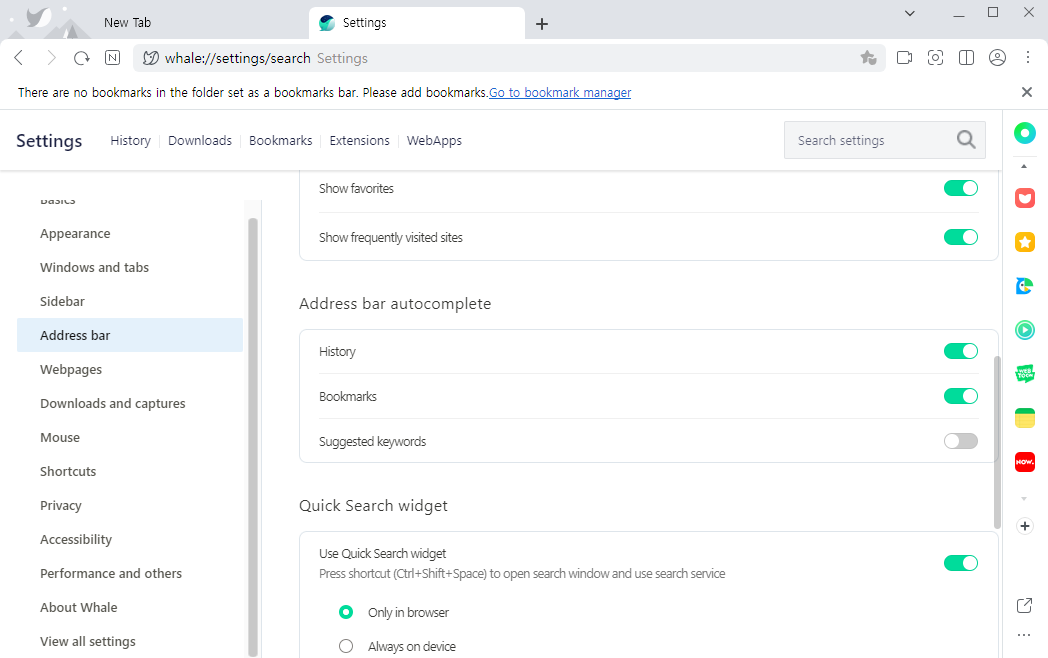Image resolution: width=1048 pixels, height=658 pixels.
Task: Select Webpages in settings menu
Action: coord(71,369)
